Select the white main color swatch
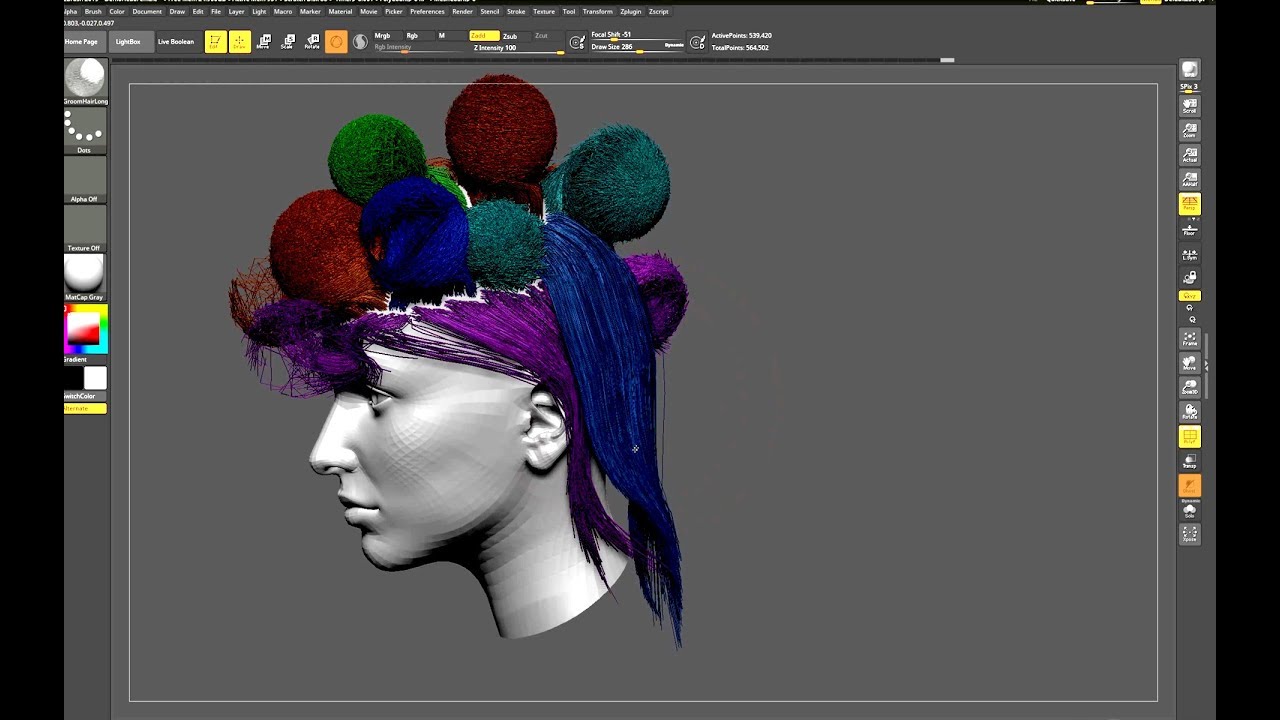 point(95,378)
